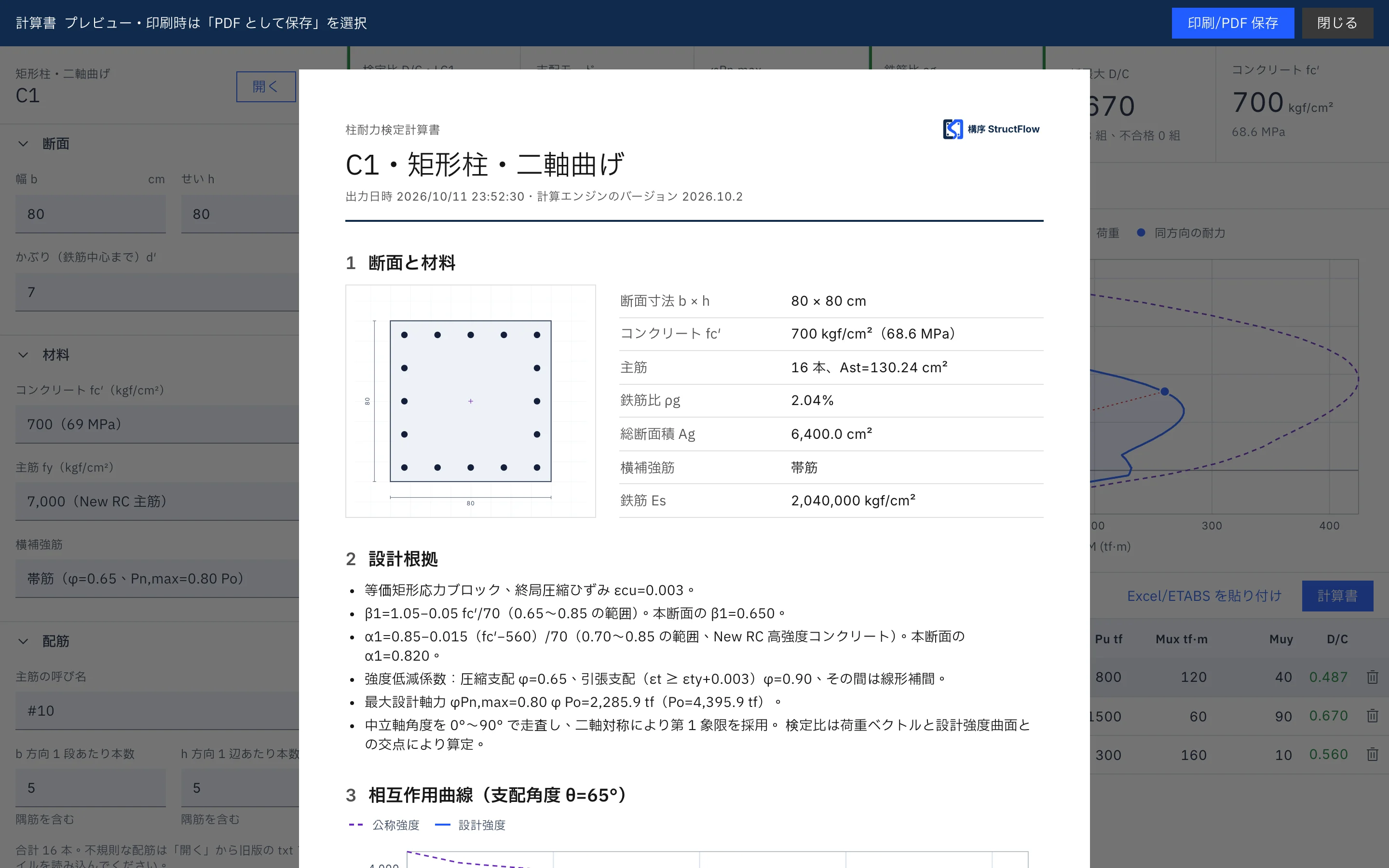Image resolution: width=1389 pixels, height=868 pixels.
Task: Delete the load row with D/C 0.670
Action: pos(1372,716)
